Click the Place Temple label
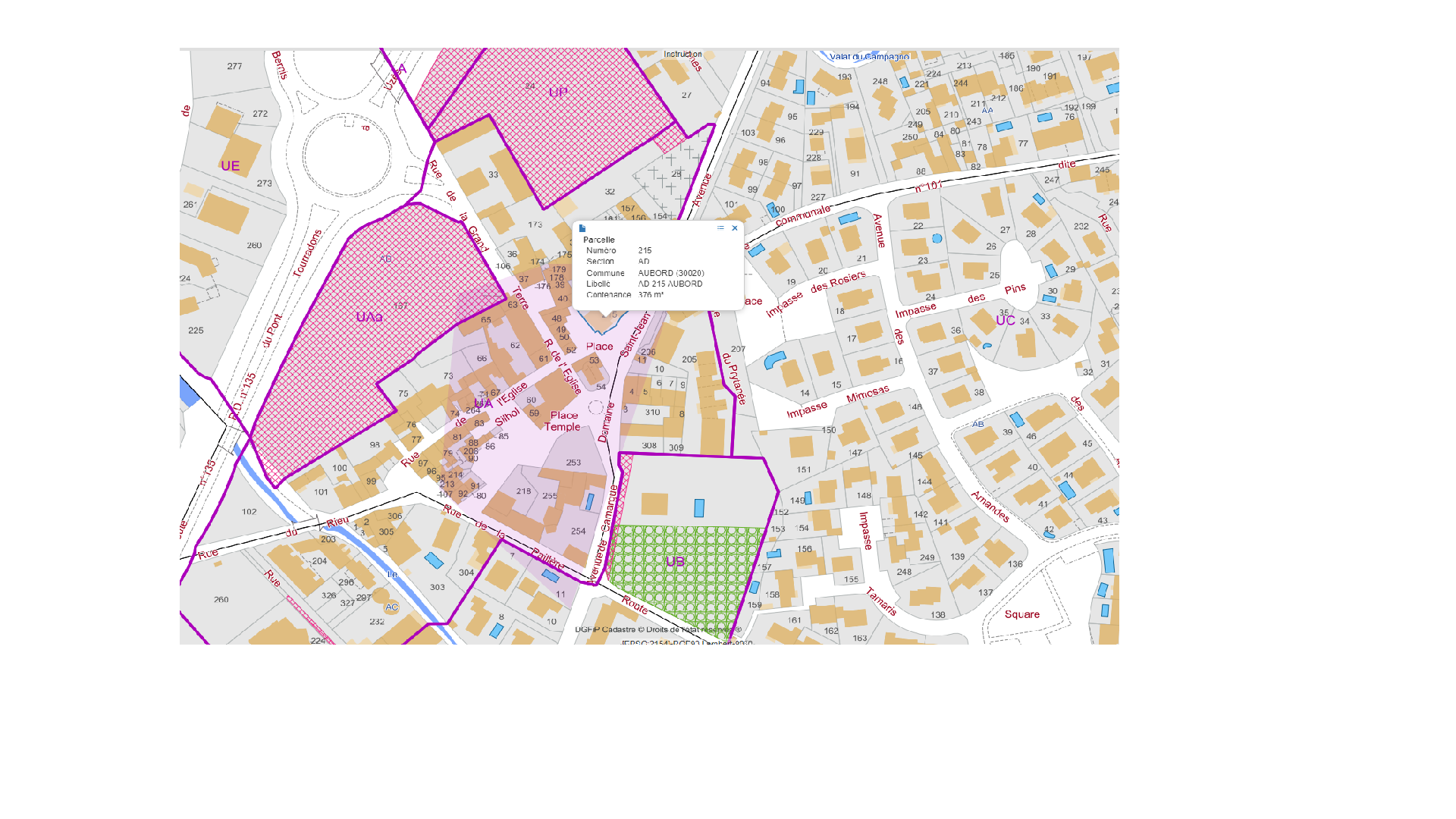1456x819 pixels. point(563,422)
